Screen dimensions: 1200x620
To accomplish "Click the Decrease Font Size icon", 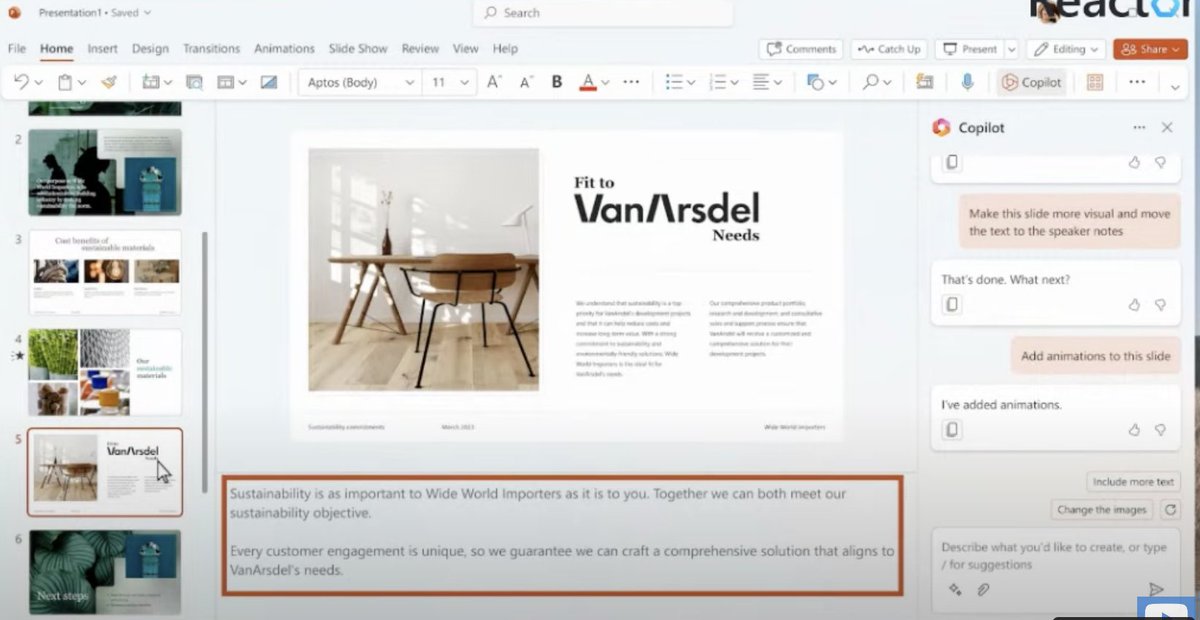I will tap(526, 82).
